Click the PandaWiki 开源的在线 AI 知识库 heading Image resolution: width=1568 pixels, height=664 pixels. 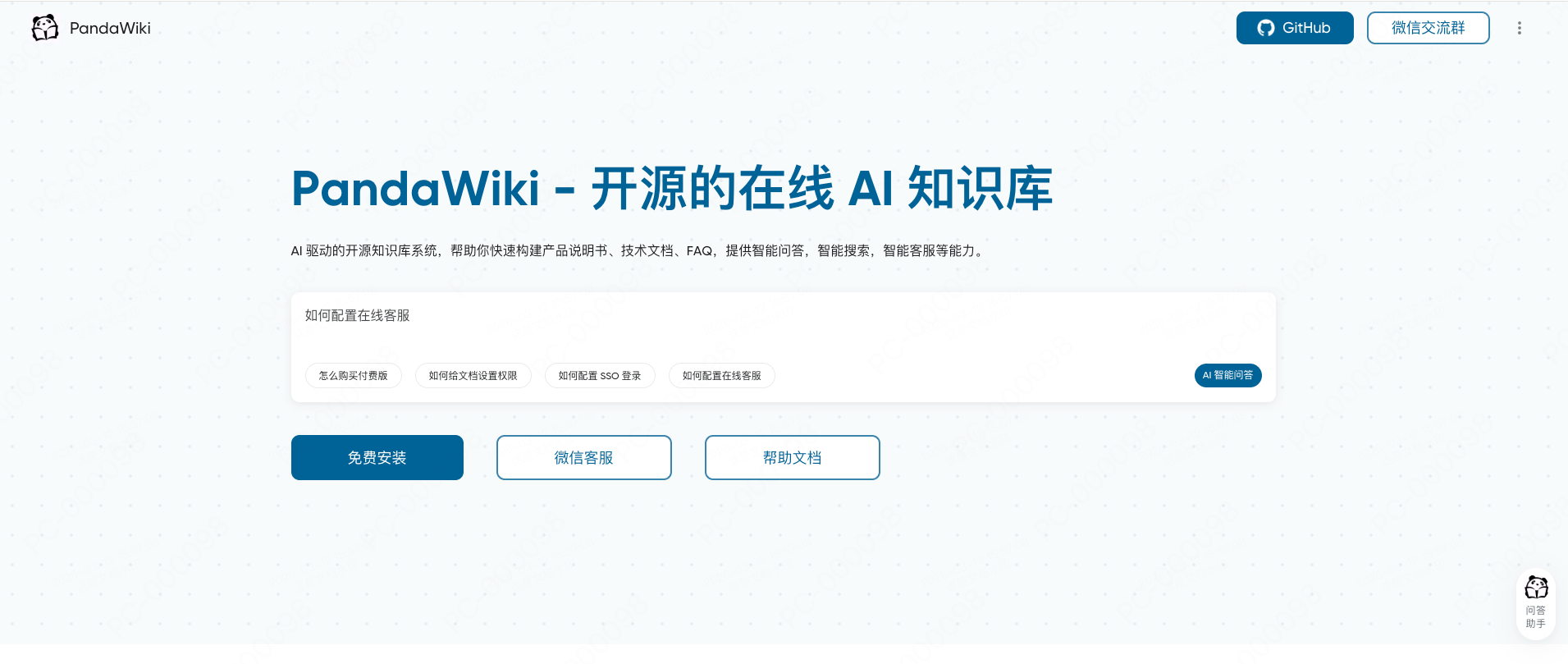click(672, 189)
